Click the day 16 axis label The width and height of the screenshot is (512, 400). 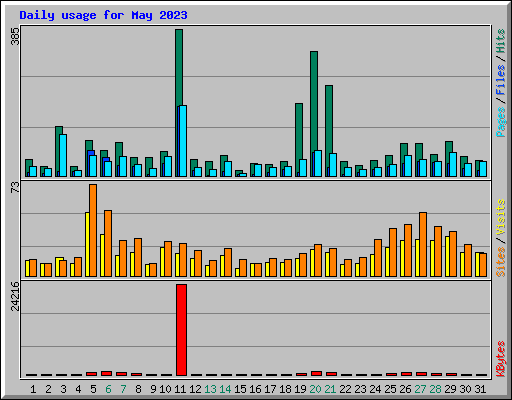click(x=255, y=389)
